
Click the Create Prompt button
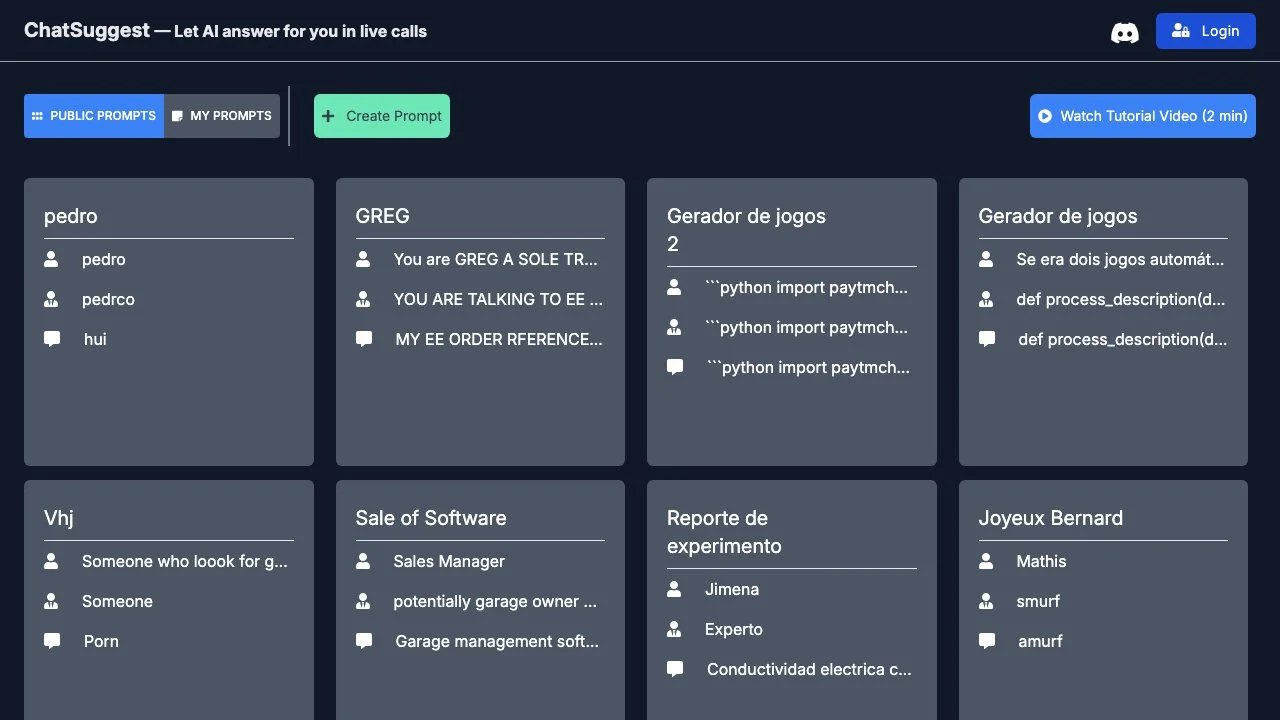[382, 116]
